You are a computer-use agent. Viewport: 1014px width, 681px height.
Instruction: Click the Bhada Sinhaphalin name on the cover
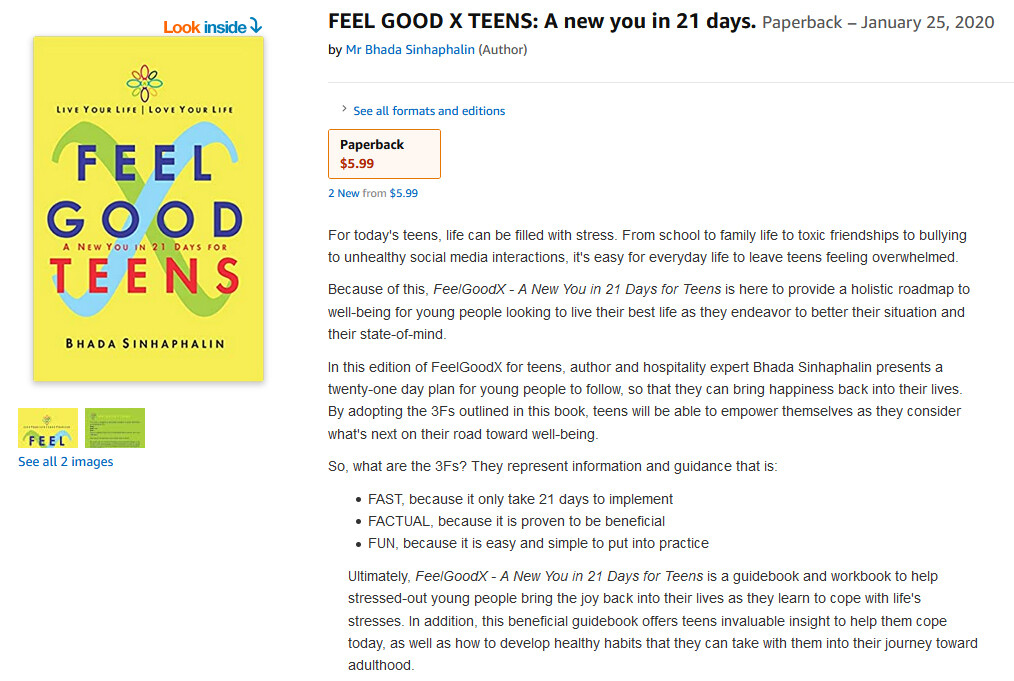145,344
